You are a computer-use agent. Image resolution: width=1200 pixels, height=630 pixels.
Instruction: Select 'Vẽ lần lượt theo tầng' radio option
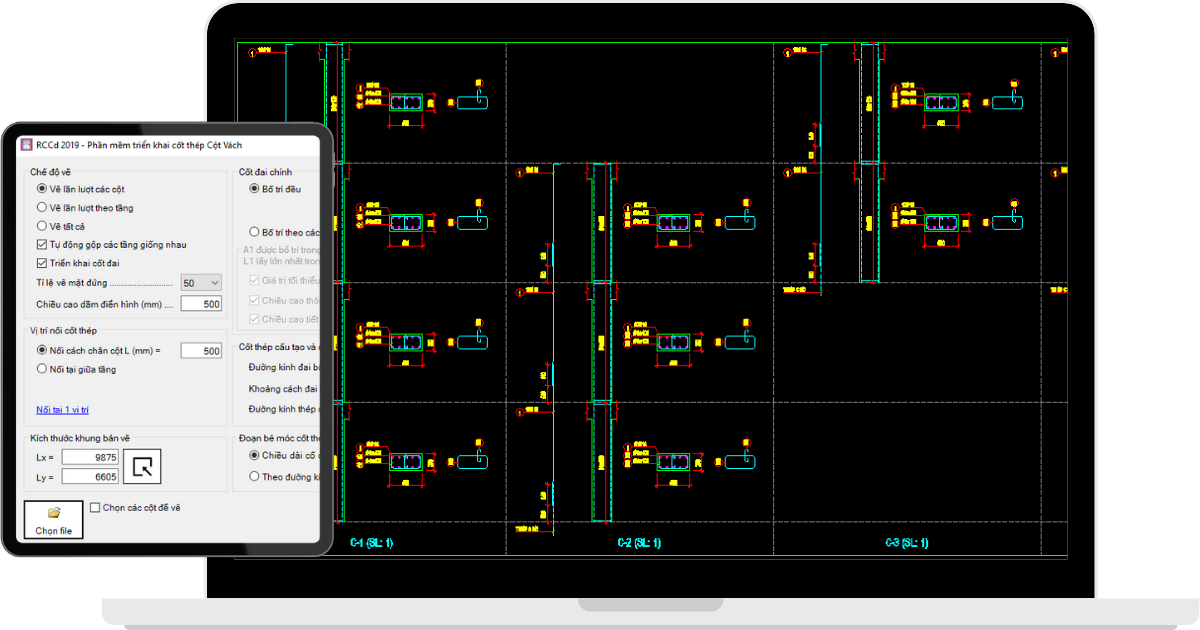click(42, 208)
